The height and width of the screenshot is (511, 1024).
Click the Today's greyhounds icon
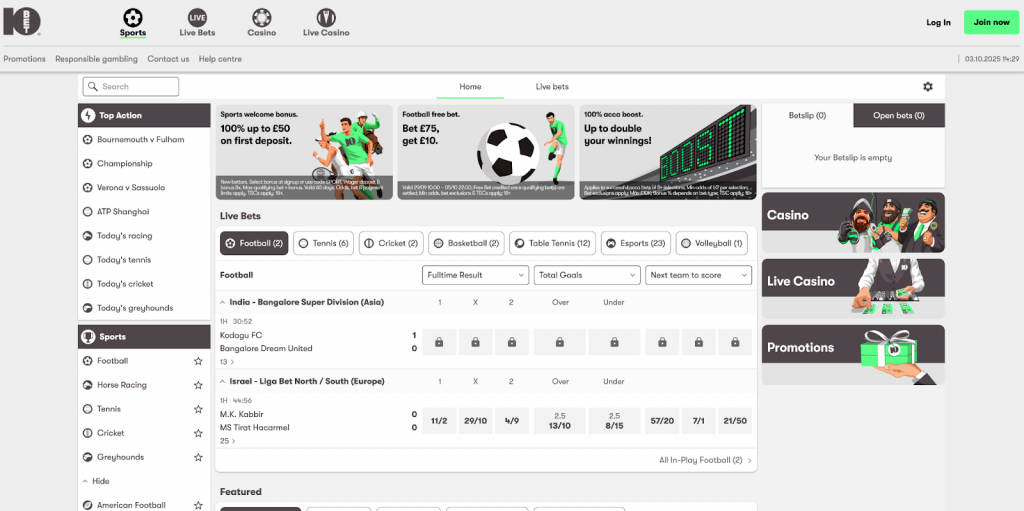coord(88,308)
